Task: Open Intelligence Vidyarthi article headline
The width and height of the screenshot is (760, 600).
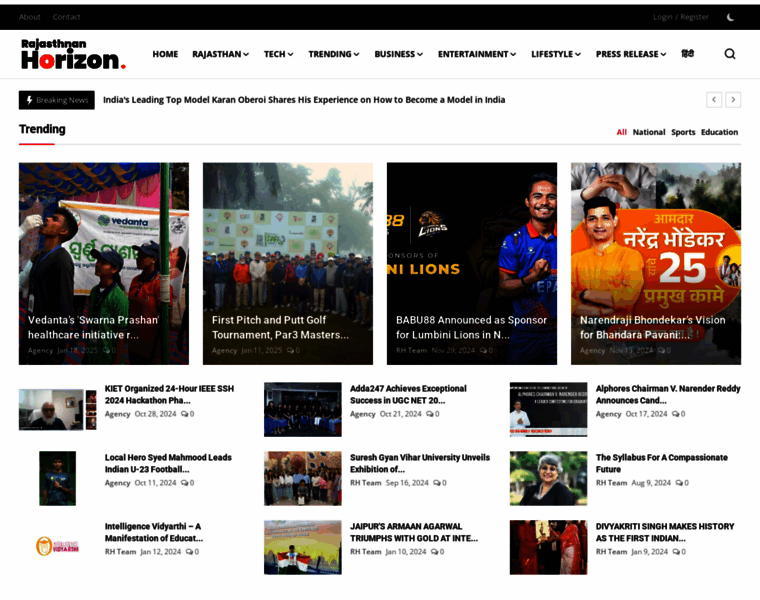Action: coord(154,532)
